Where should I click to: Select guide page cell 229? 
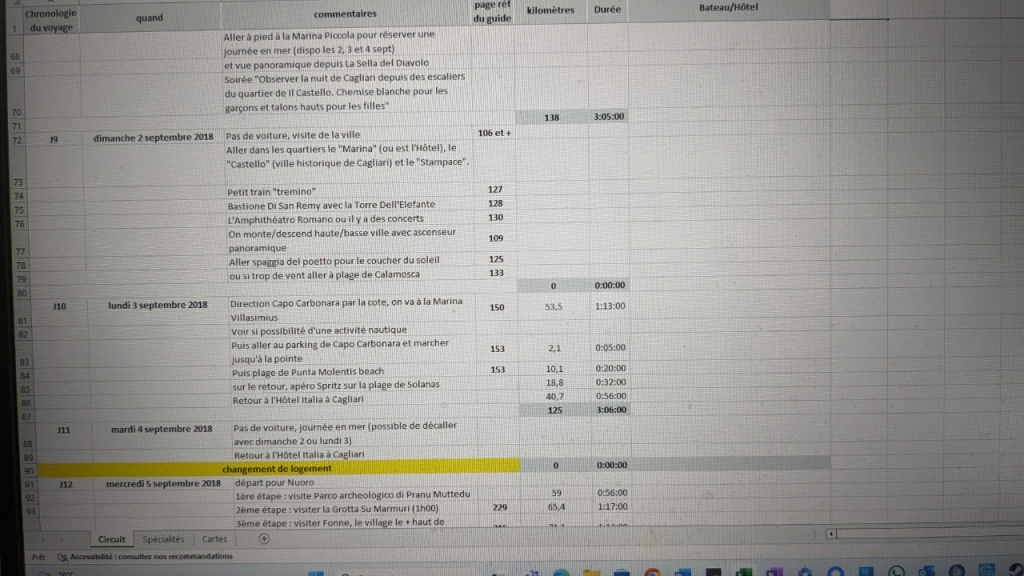(x=500, y=507)
